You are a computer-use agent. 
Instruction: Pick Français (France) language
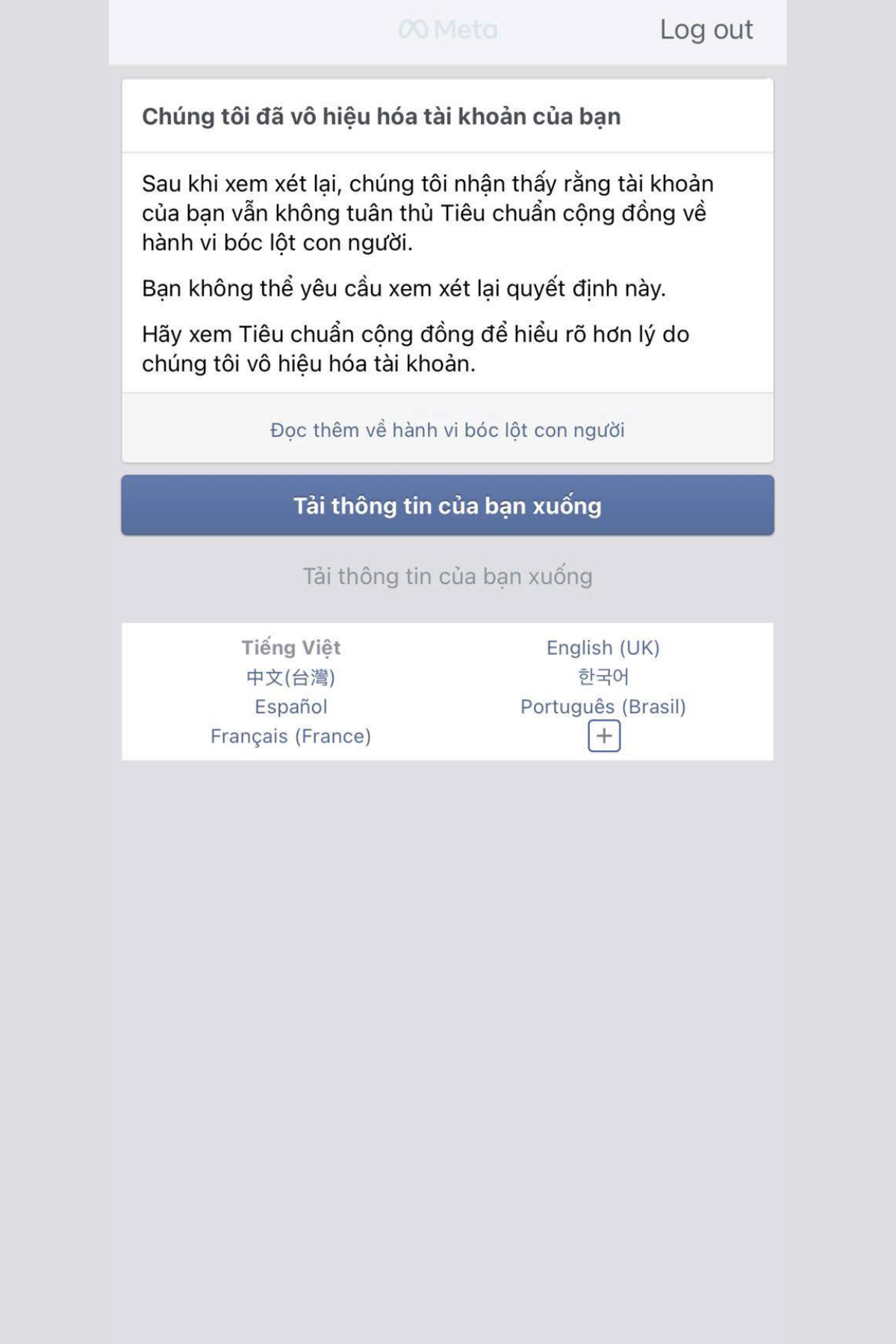[x=291, y=736]
